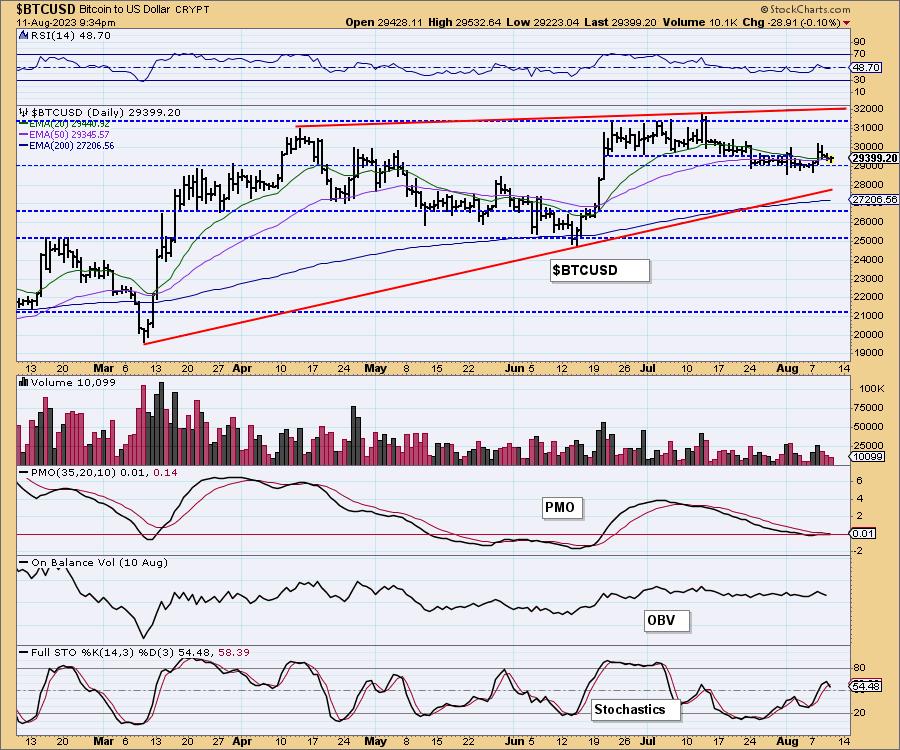The image size is (900, 750).
Task: Click 'Apr' on the price panel date axis
Action: click(x=242, y=368)
